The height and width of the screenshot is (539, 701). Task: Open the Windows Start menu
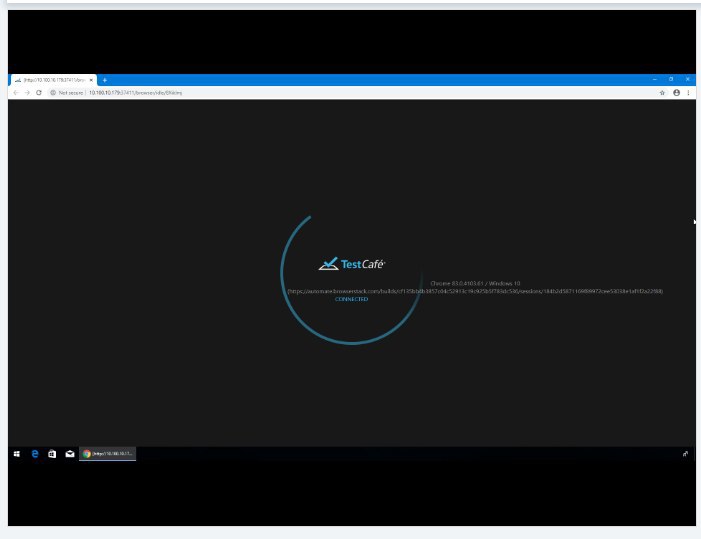(17, 454)
